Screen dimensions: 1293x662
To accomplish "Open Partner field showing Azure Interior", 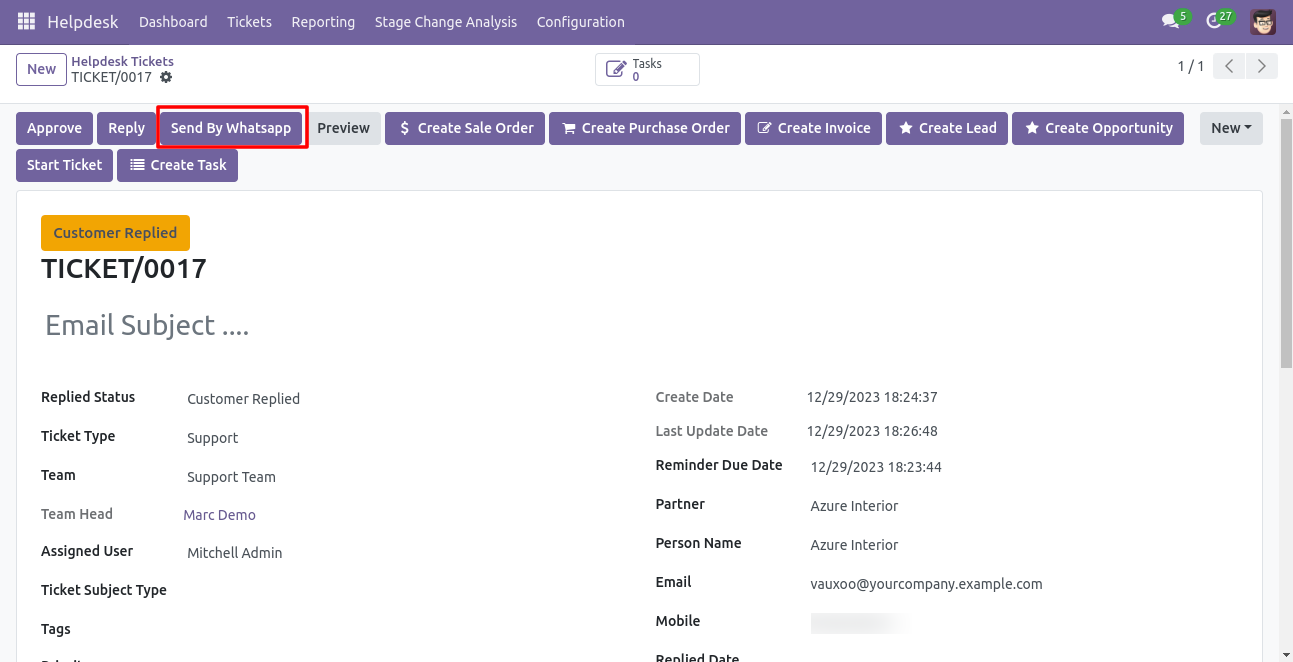I will point(1022,506).
